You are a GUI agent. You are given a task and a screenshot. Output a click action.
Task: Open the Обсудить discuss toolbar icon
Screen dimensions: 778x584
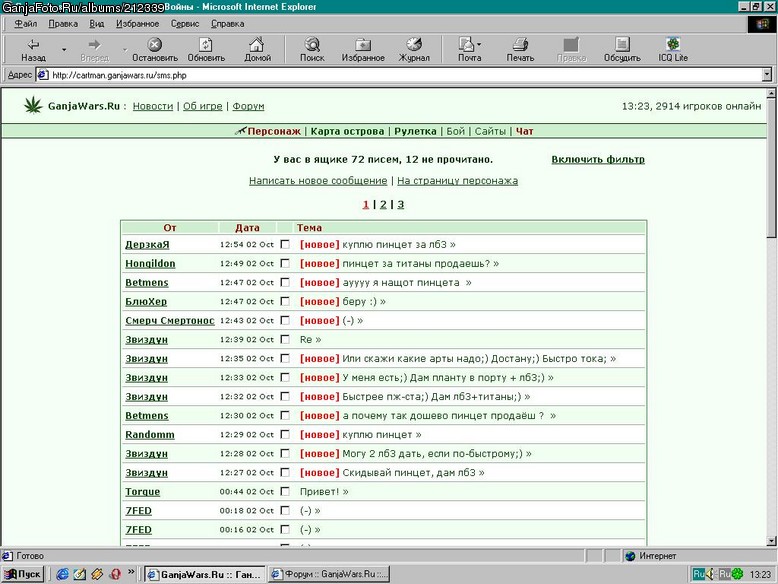[622, 50]
